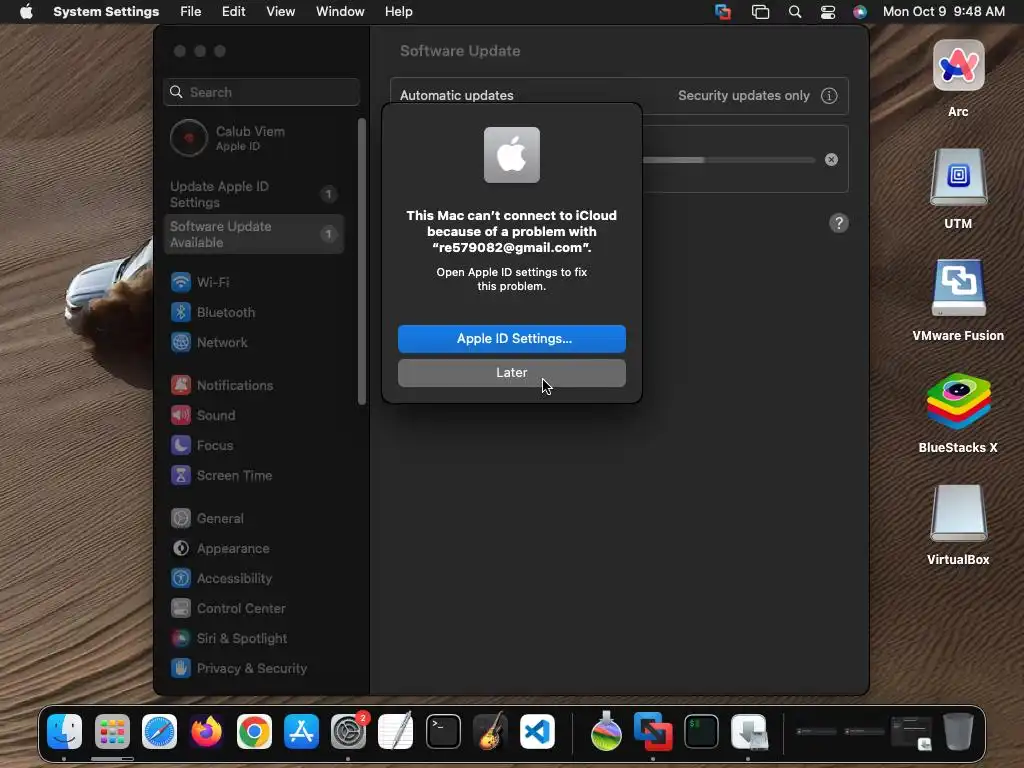The width and height of the screenshot is (1024, 768).
Task: Open Firefox in the Dock
Action: pos(206,731)
